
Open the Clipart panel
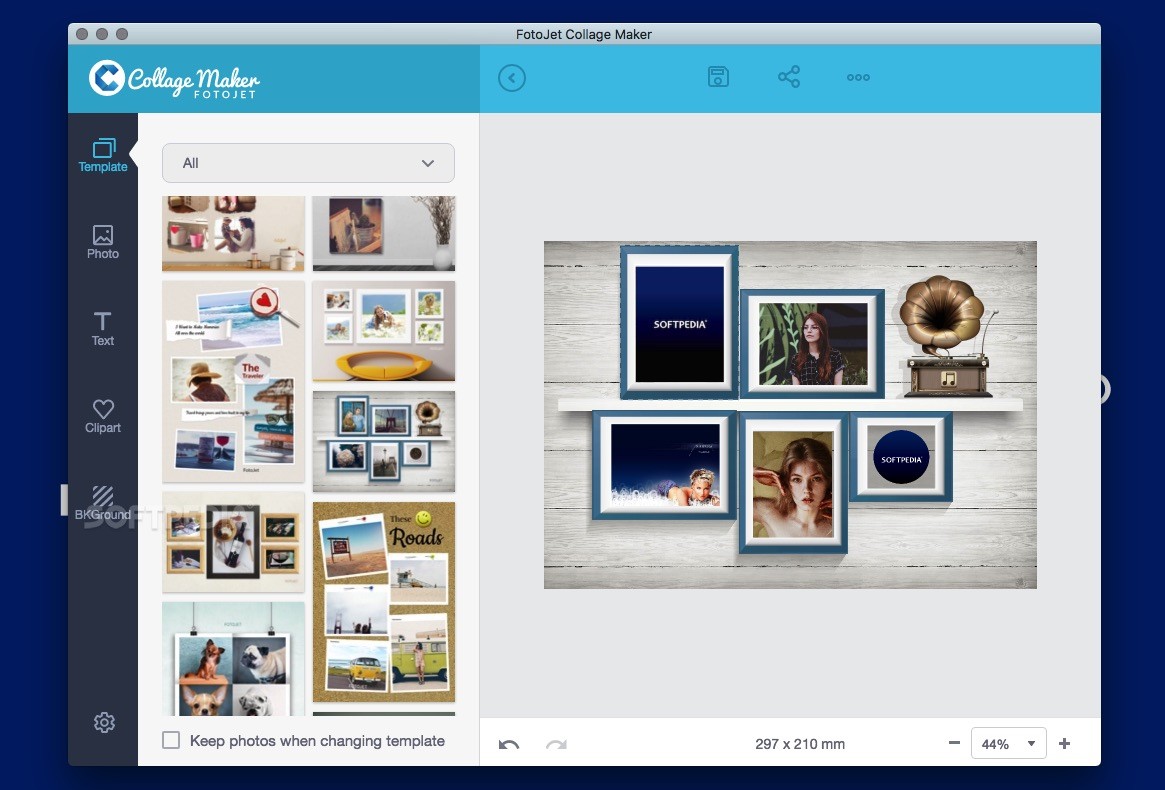click(x=103, y=415)
